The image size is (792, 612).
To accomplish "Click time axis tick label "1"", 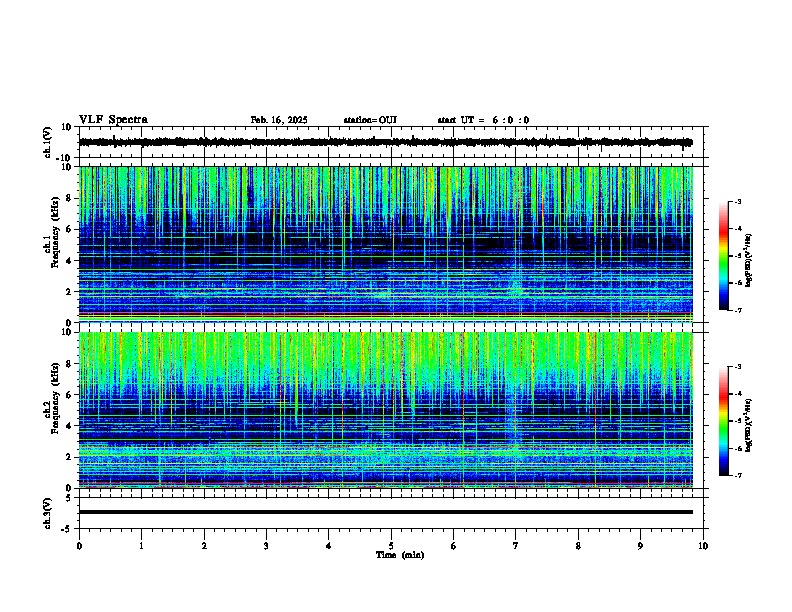I will [141, 546].
